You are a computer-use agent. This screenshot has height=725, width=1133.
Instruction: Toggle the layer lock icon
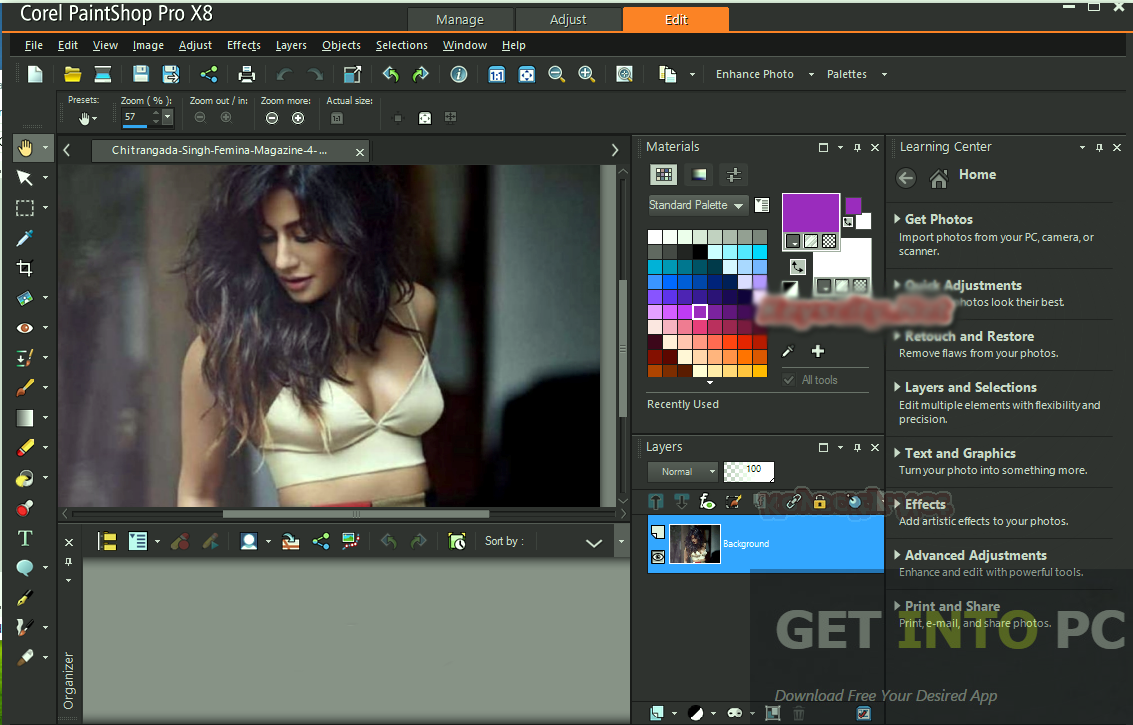(819, 501)
